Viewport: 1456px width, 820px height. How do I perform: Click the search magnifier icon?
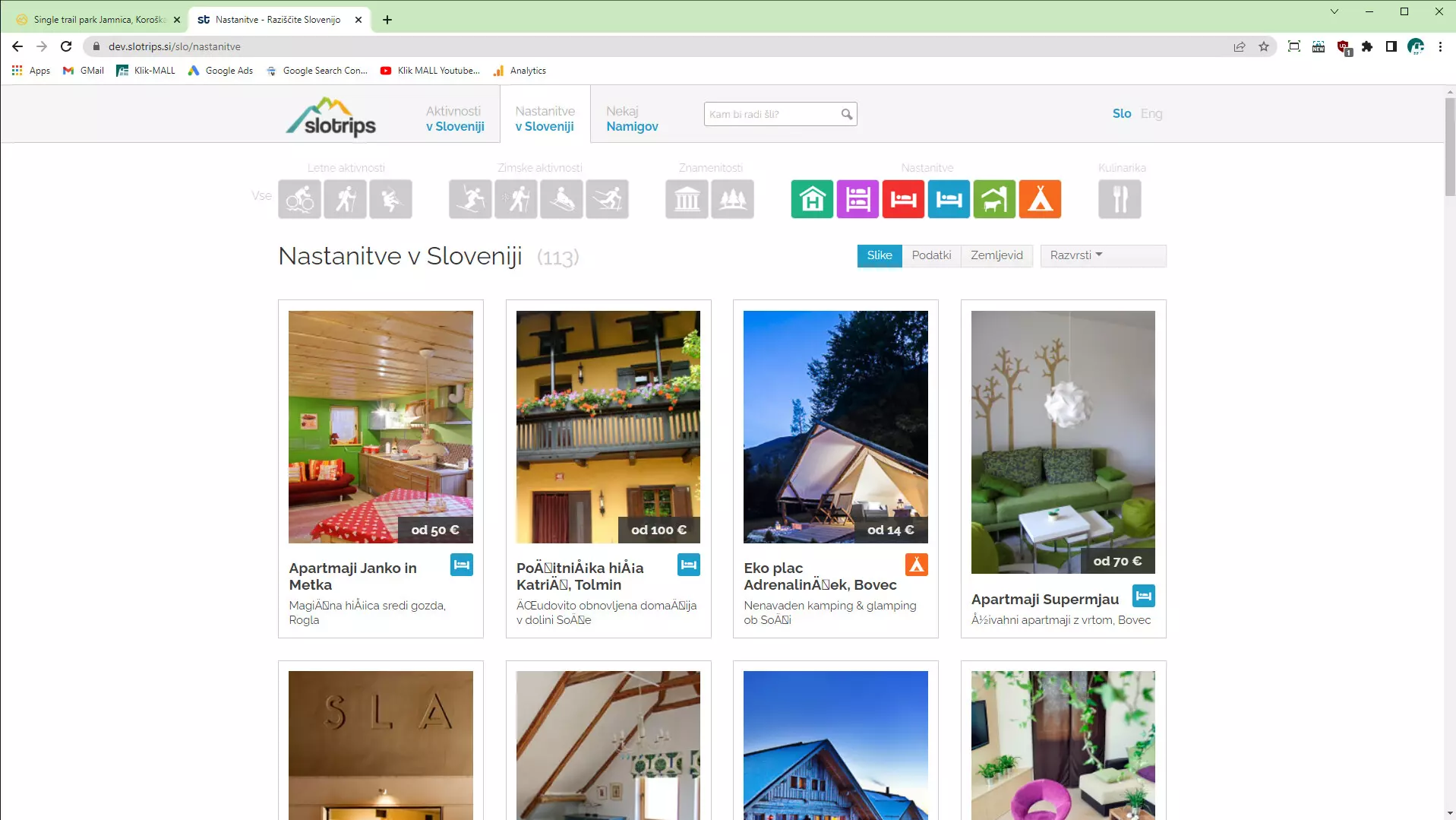coord(846,114)
